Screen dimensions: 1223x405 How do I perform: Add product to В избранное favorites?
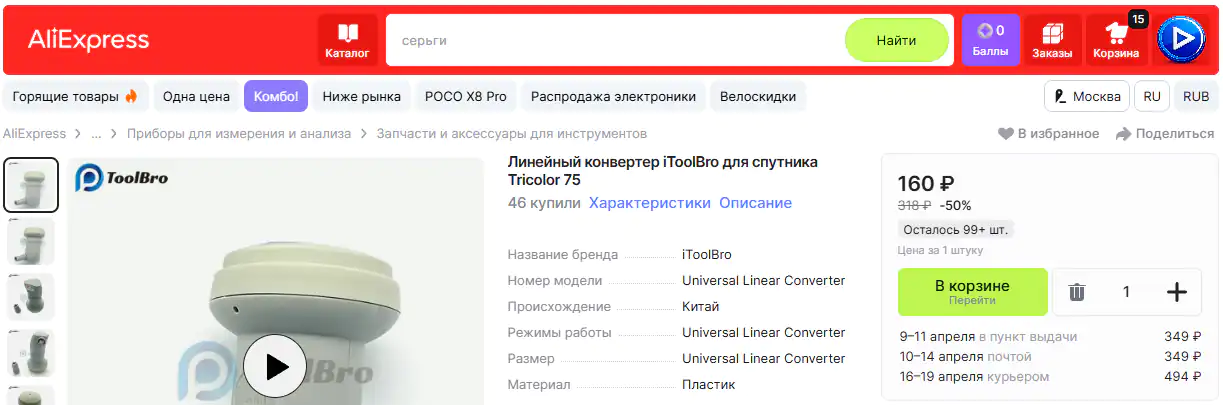[x=1048, y=133]
